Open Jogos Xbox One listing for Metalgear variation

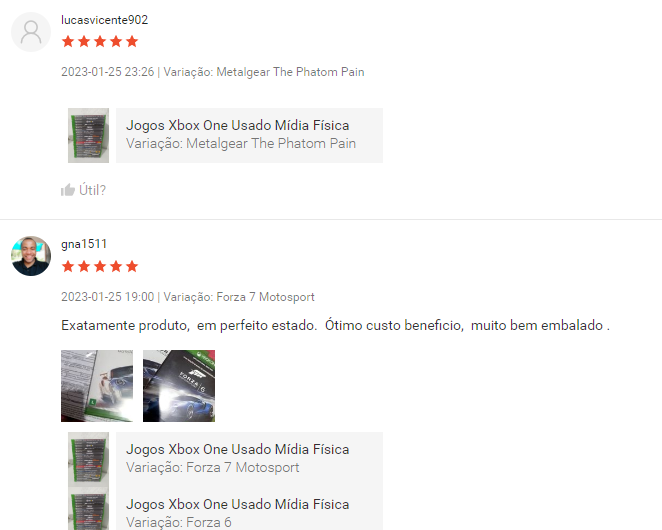pos(249,136)
